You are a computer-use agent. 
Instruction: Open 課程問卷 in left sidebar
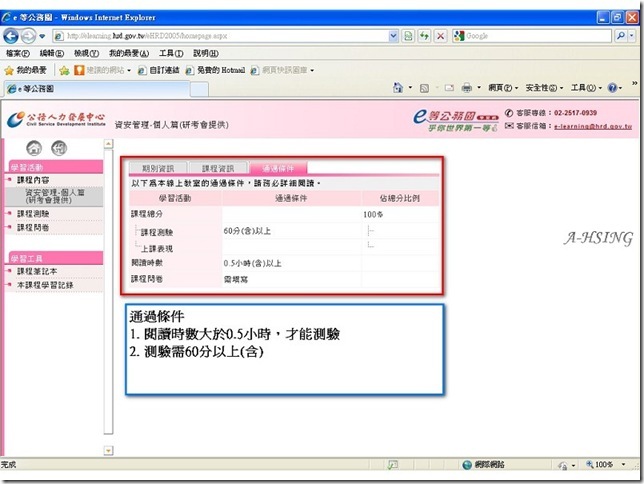33,228
